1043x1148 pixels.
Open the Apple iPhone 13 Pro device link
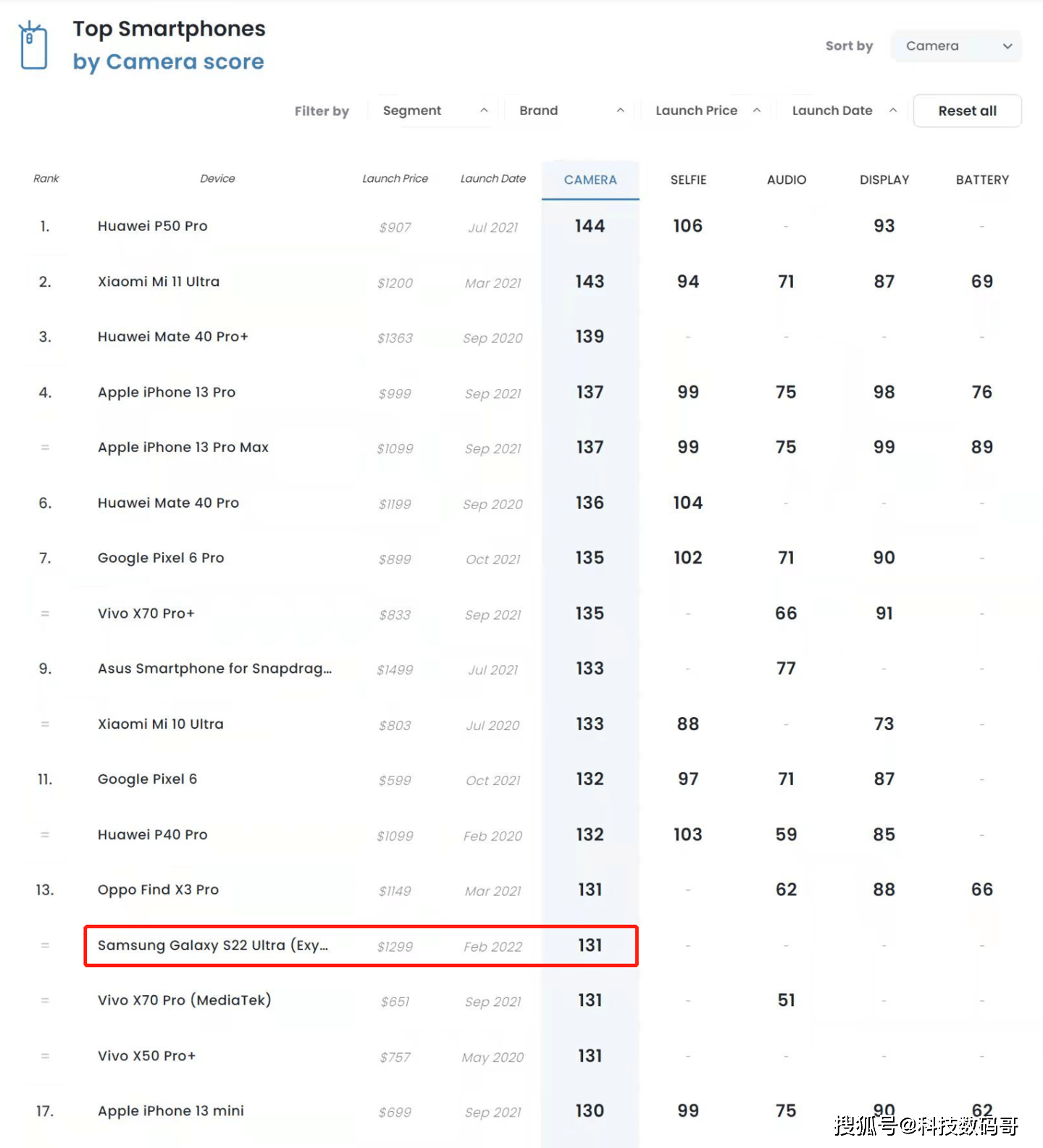tap(167, 393)
